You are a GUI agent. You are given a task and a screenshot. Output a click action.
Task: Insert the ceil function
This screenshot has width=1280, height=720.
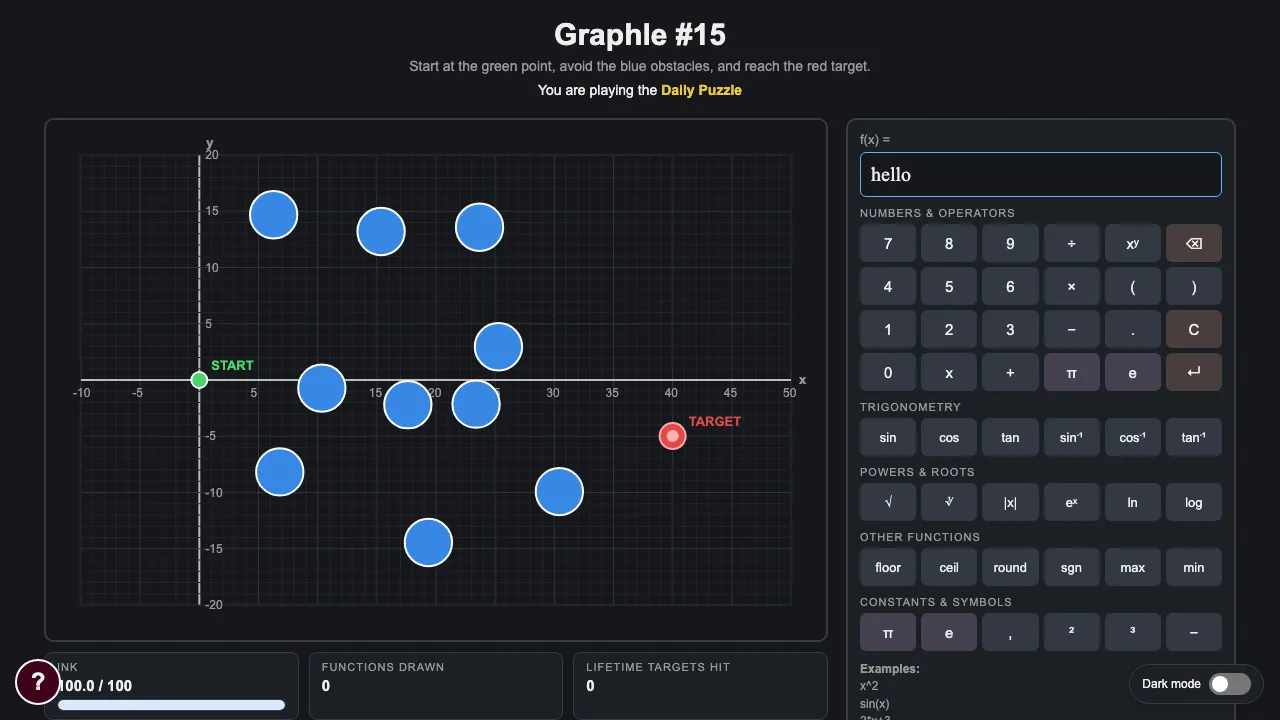click(x=949, y=567)
